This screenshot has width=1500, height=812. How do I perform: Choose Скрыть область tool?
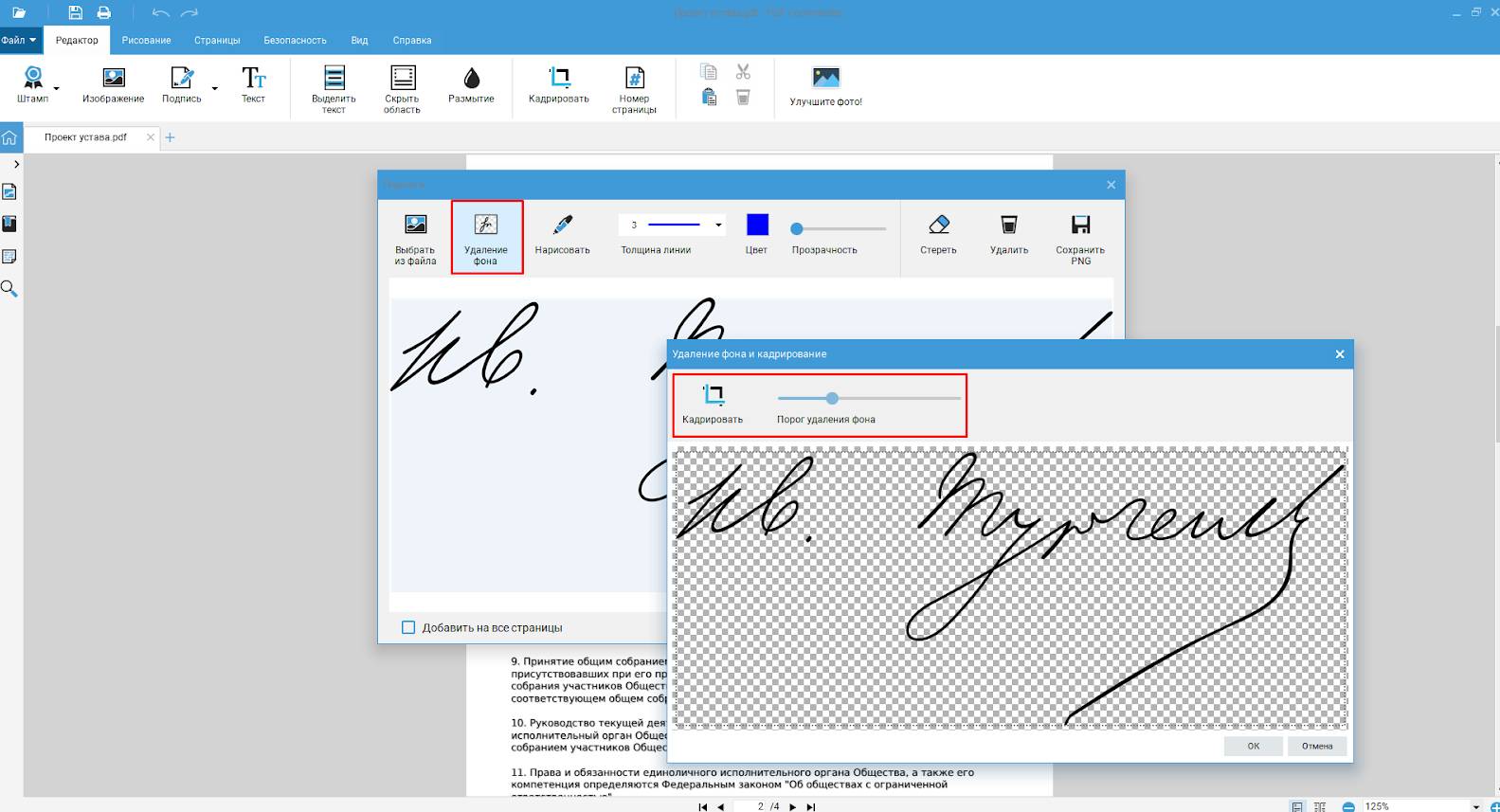tap(403, 90)
